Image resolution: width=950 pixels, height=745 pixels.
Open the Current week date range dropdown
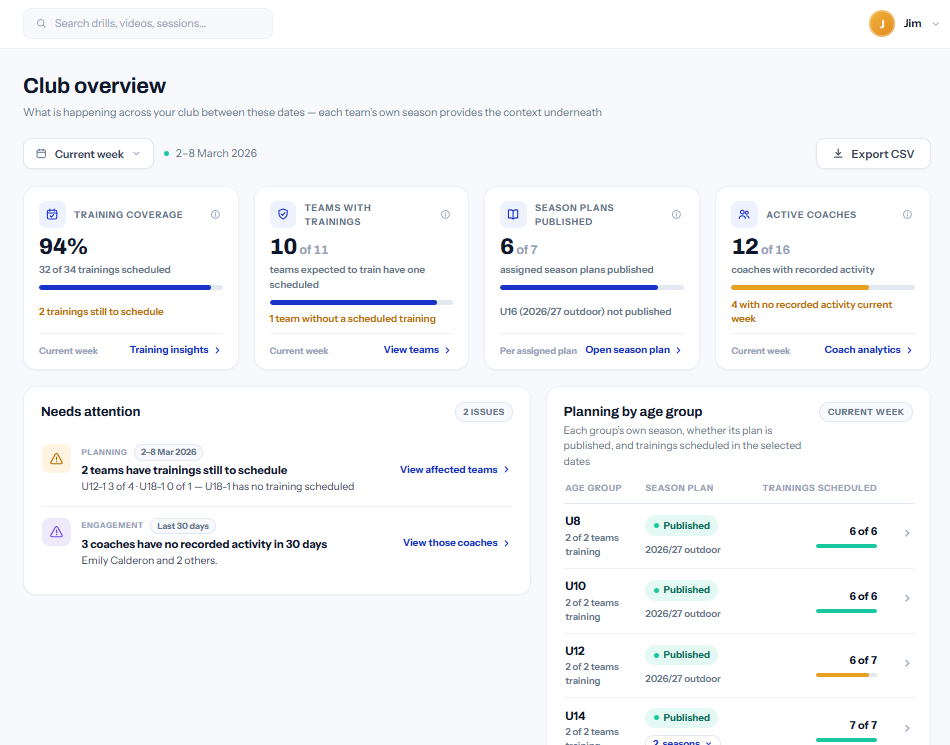click(88, 154)
